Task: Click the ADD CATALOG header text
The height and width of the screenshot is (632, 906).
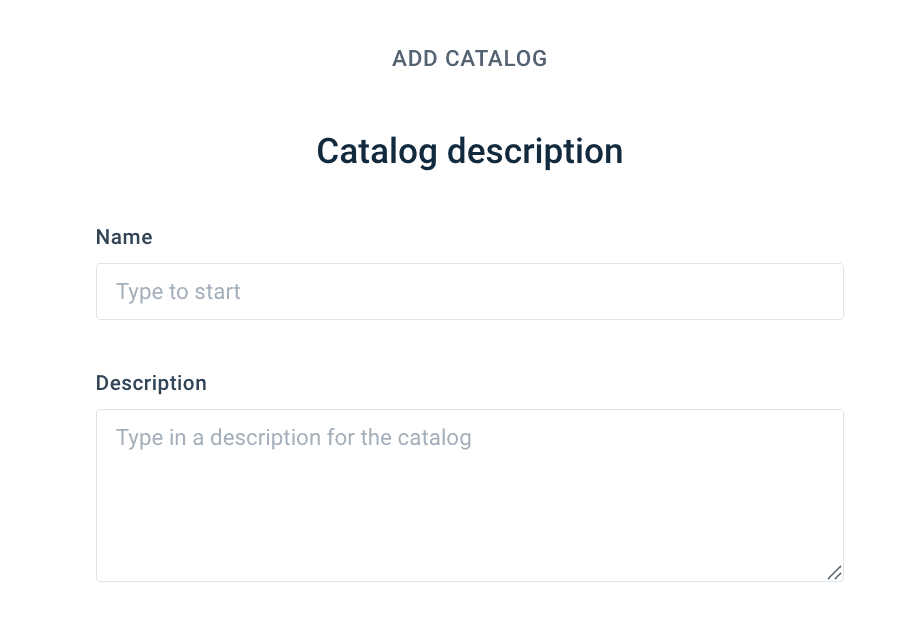Action: (x=469, y=59)
